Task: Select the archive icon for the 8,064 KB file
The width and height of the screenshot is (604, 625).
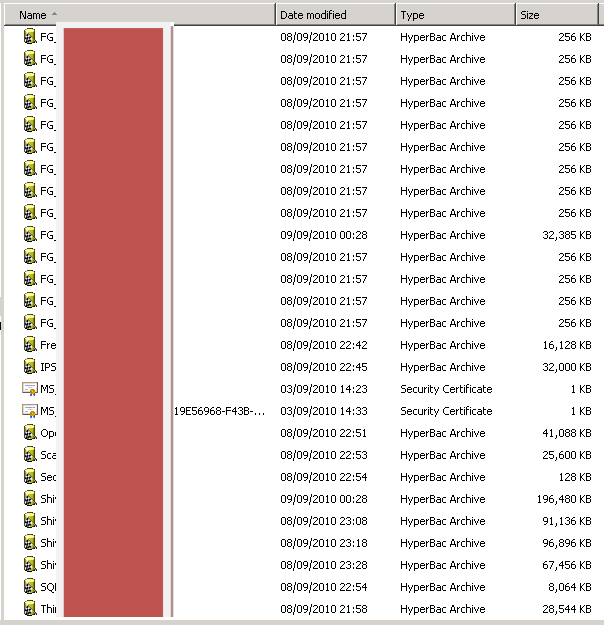Action: (x=29, y=587)
